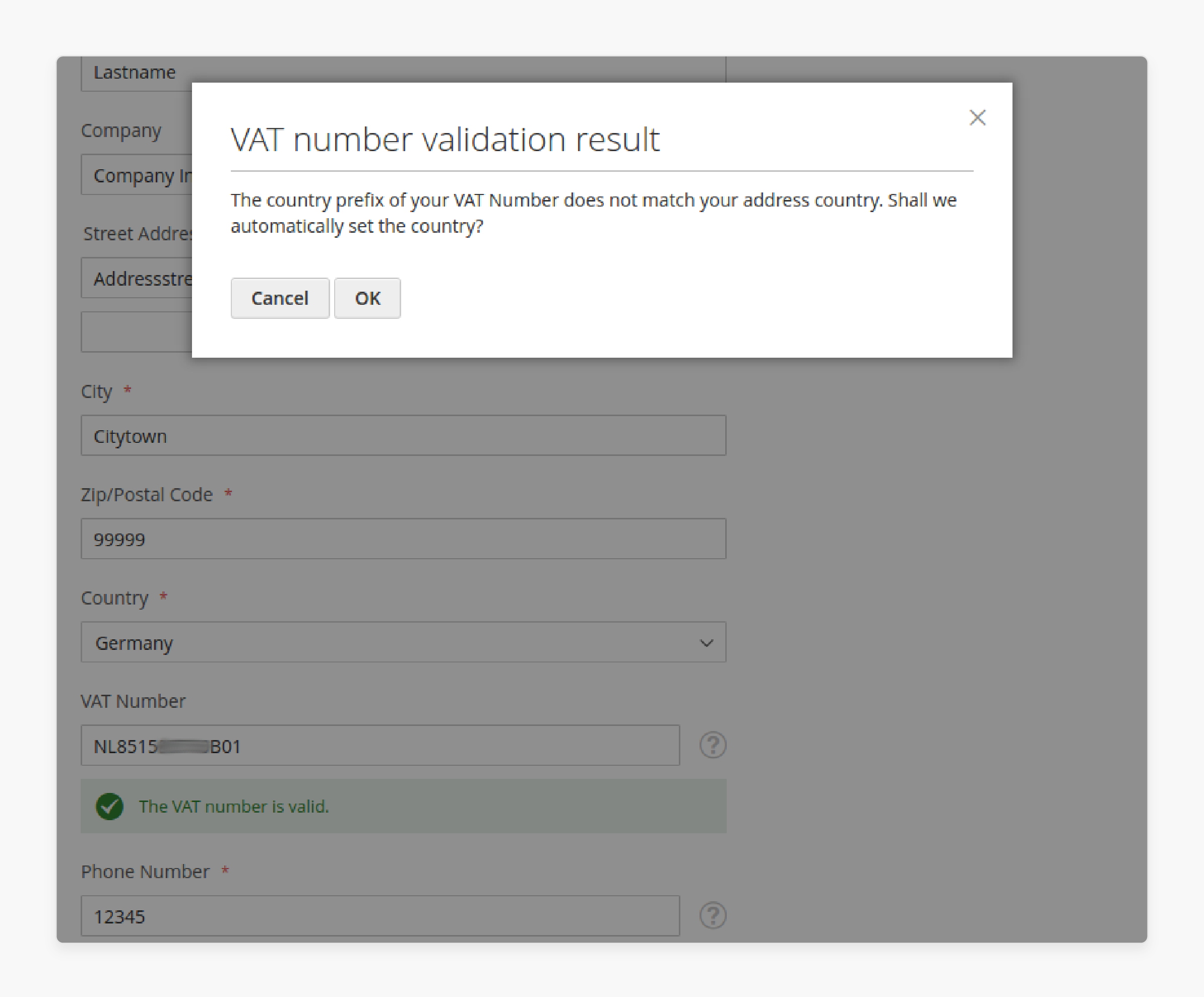Confirm with the OK button
The height and width of the screenshot is (997, 1204).
[x=367, y=298]
